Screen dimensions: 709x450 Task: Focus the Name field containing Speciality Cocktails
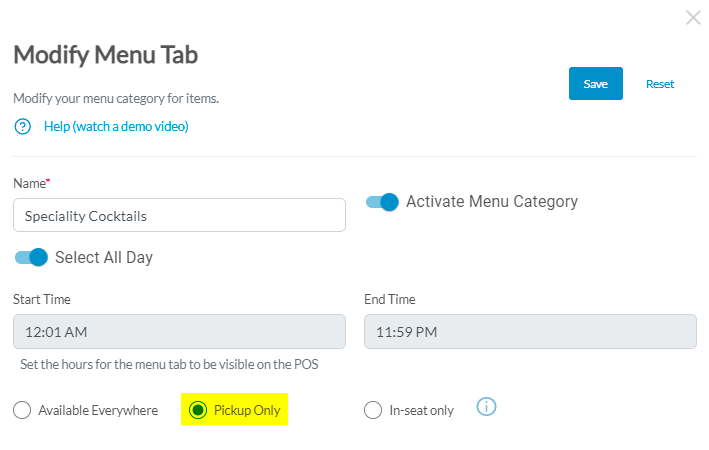click(x=179, y=215)
